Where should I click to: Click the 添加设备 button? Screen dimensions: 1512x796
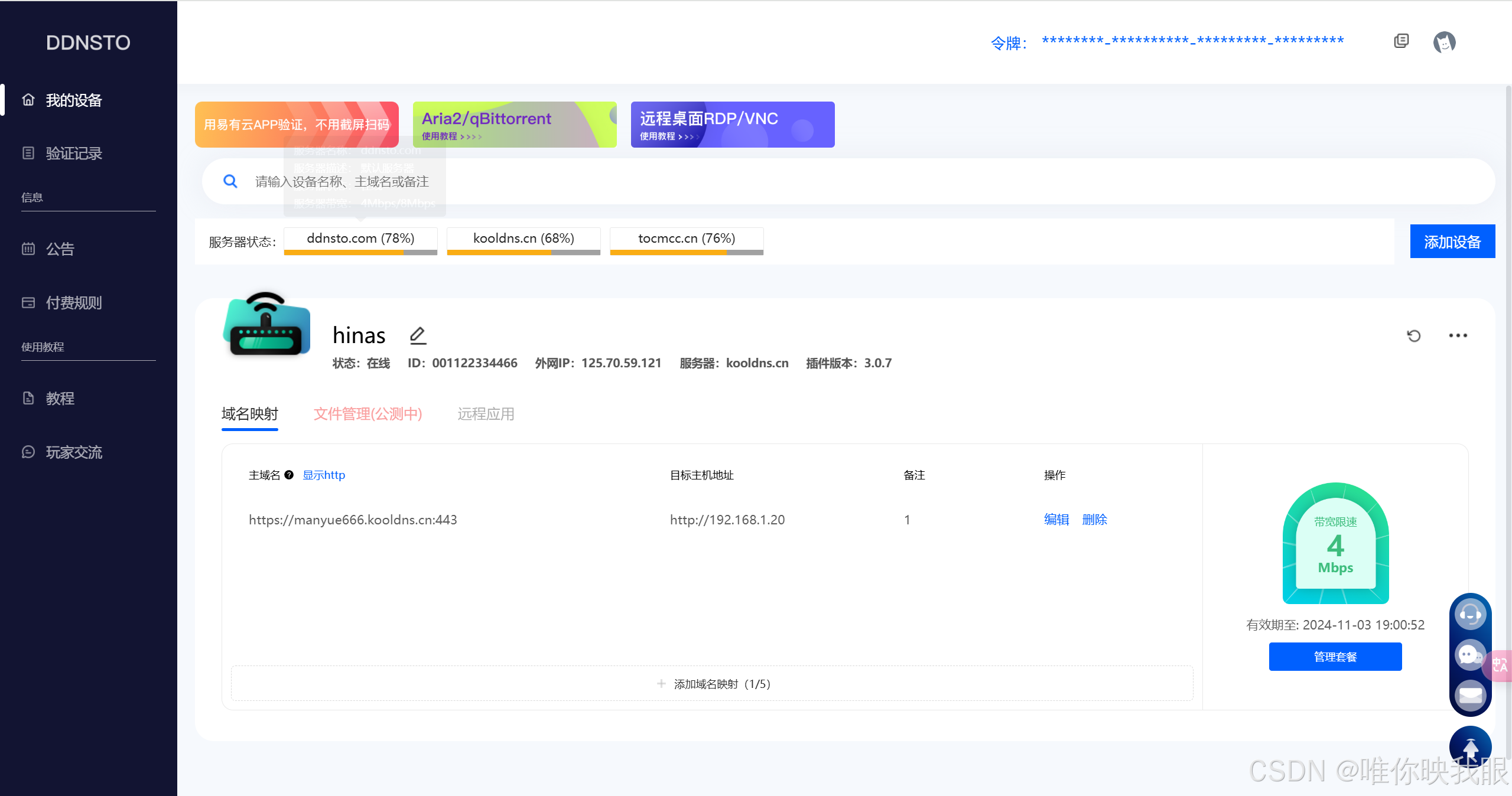(1452, 242)
